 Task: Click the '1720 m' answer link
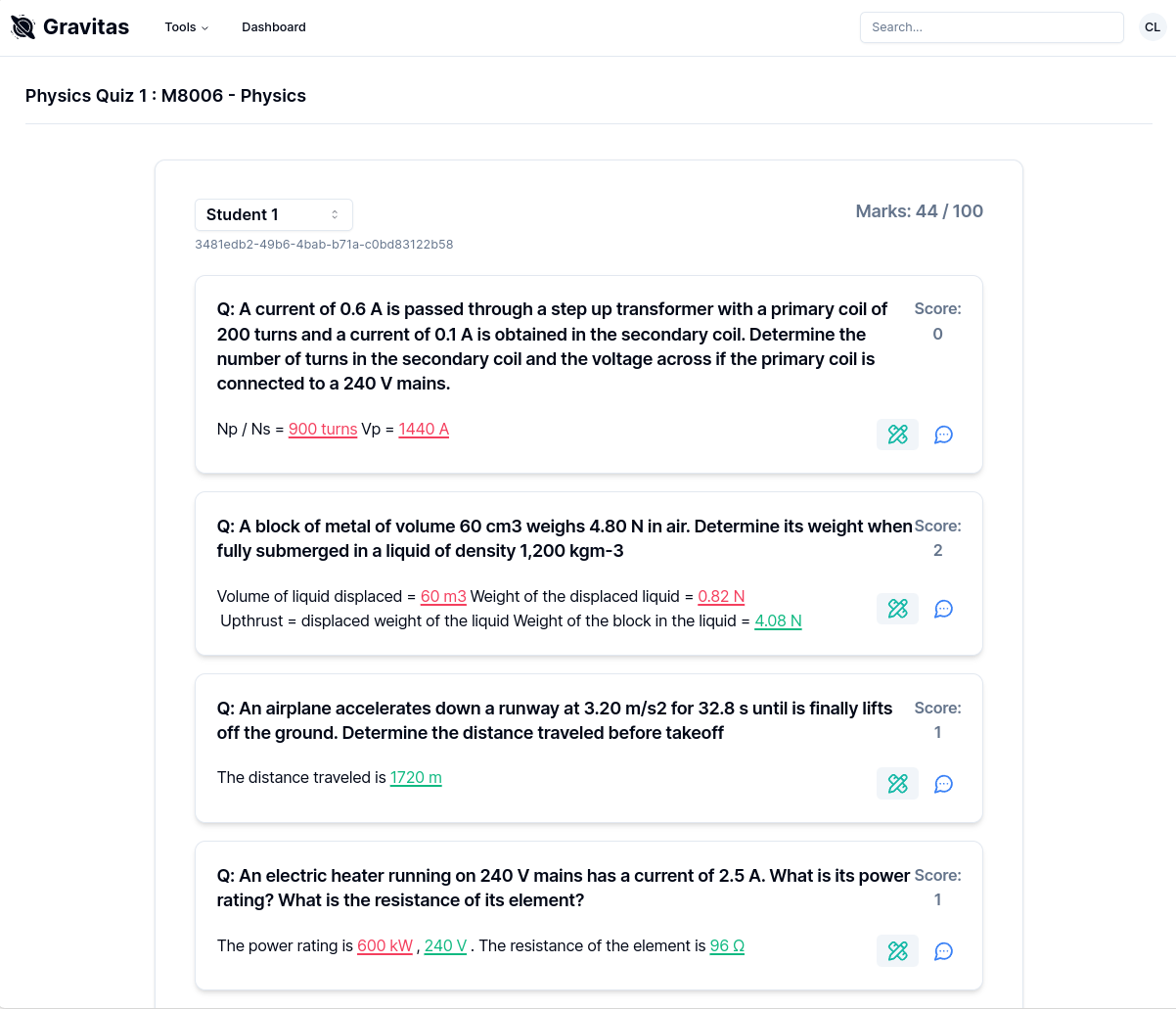coord(416,777)
